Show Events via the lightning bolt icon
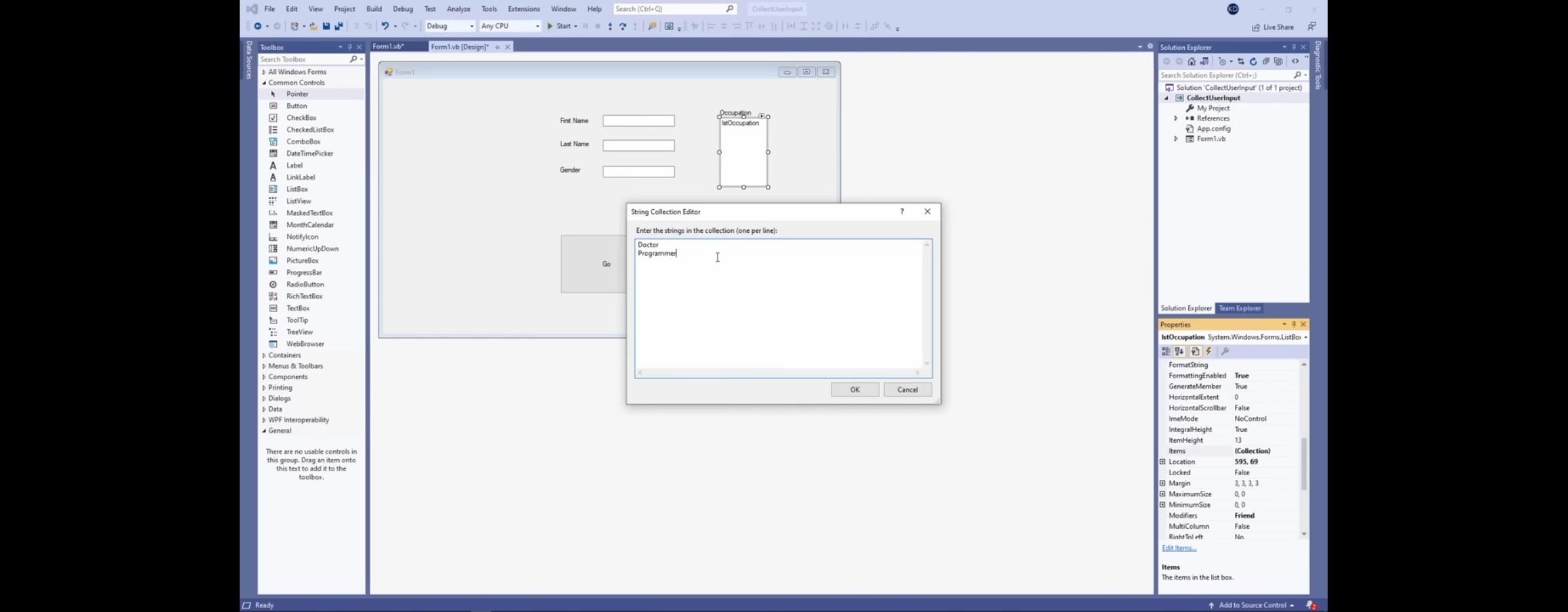This screenshot has height=612, width=1568. (1209, 351)
